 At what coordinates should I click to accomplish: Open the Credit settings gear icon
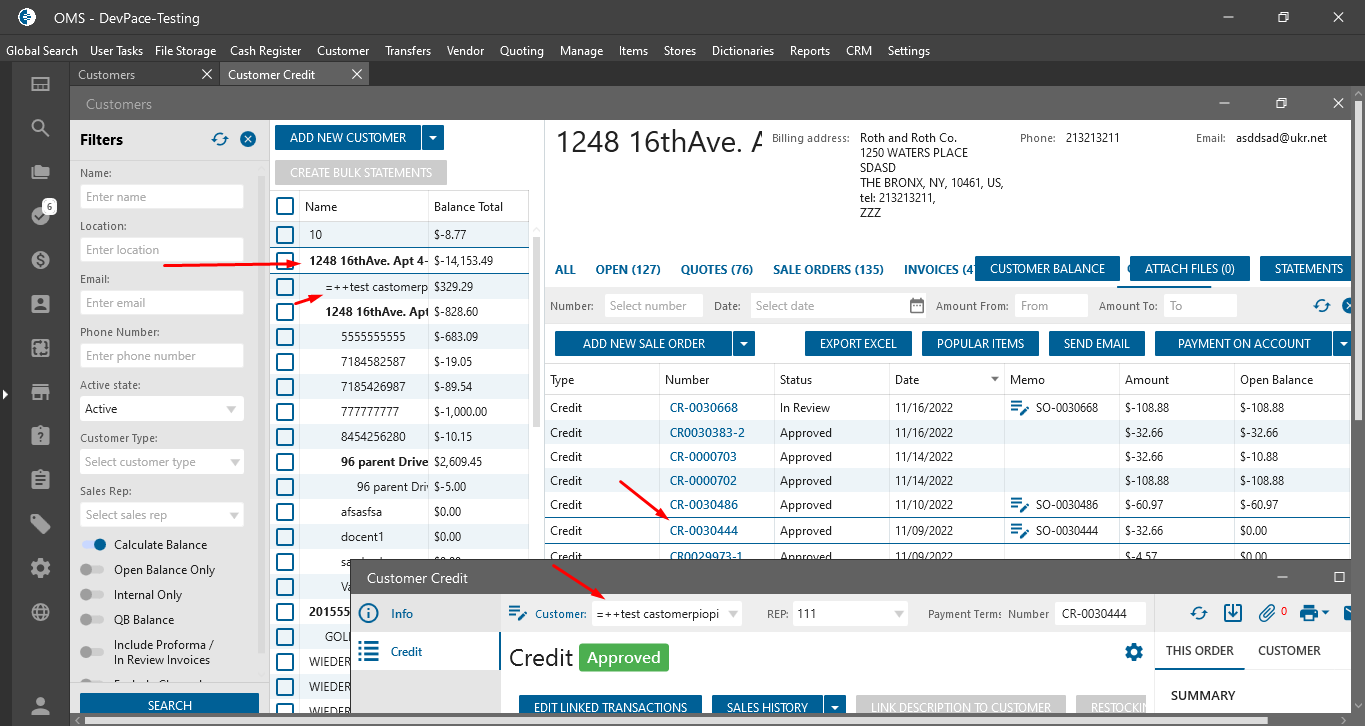[1133, 652]
